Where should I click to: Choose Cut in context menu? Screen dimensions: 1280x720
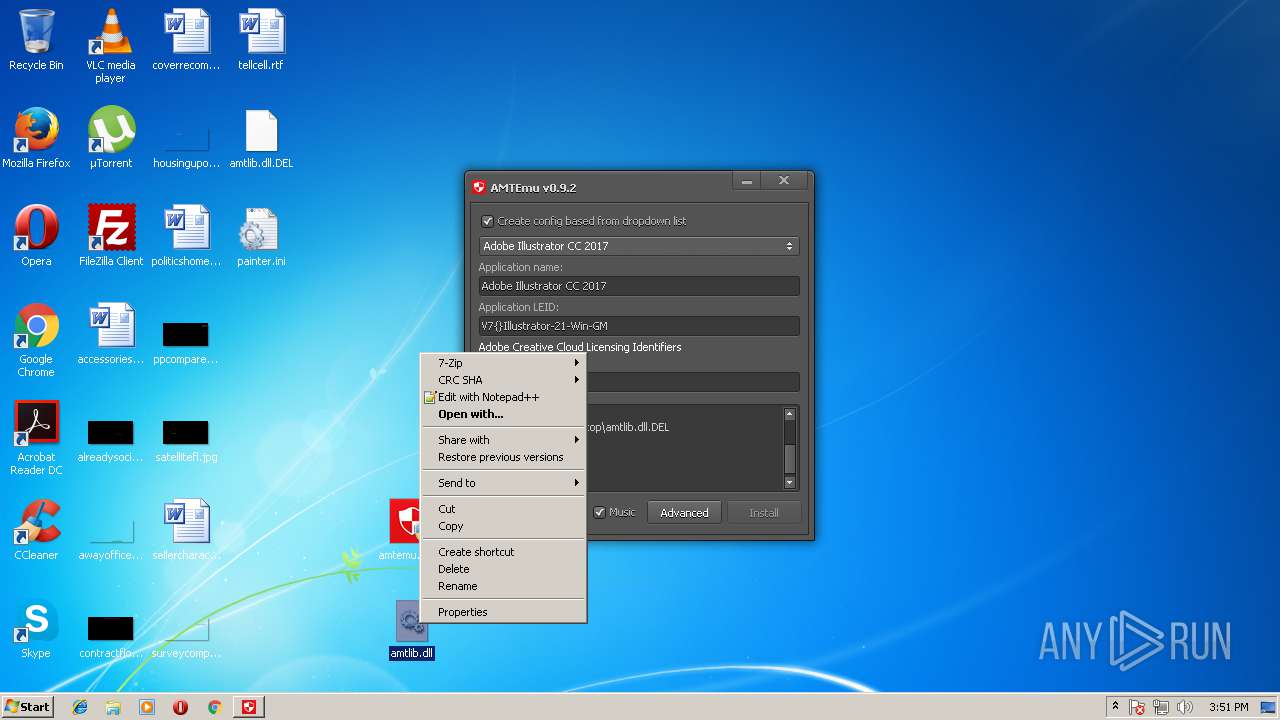point(504,509)
